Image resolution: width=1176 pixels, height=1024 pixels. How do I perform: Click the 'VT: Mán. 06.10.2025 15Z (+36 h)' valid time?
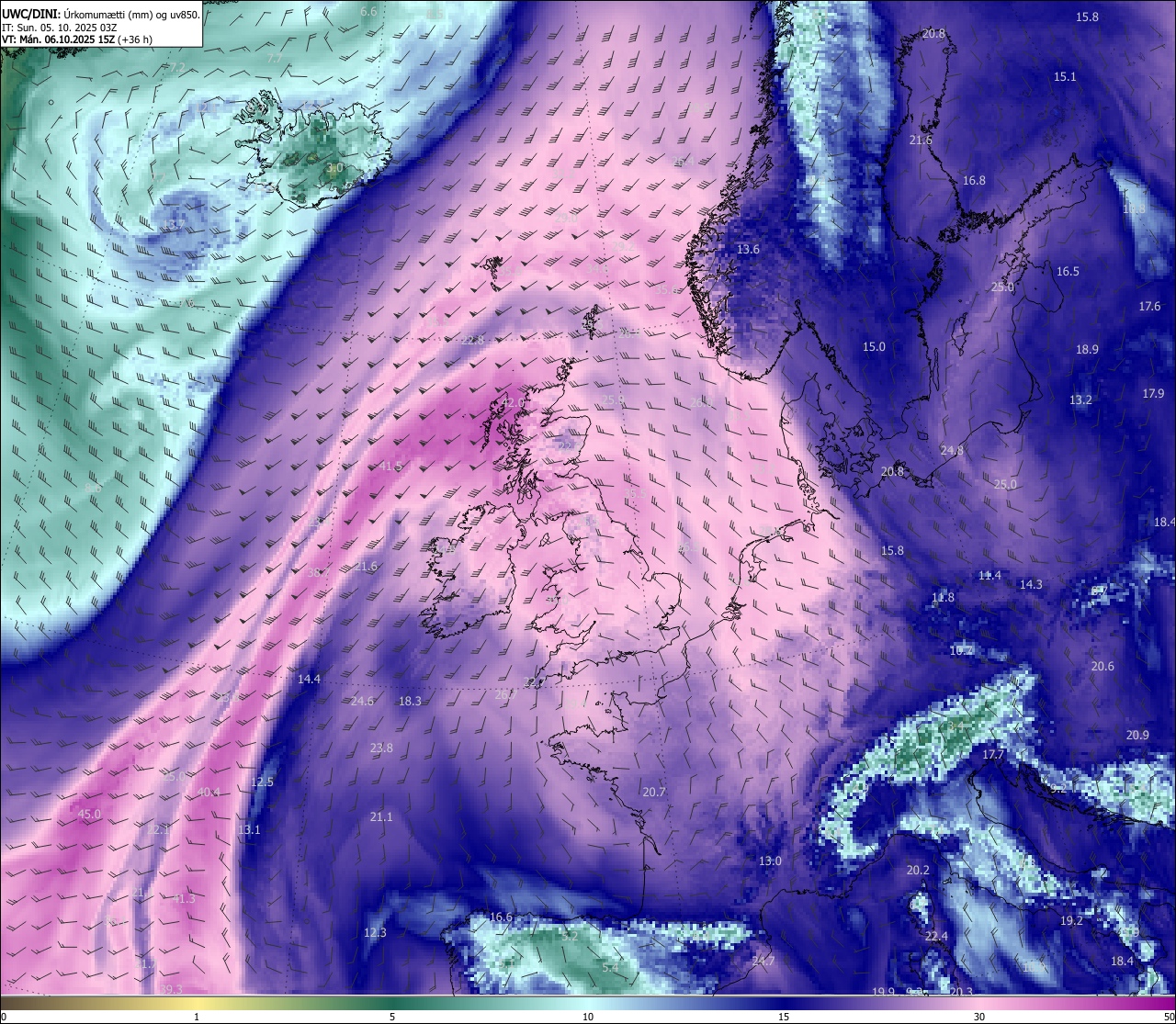77,39
